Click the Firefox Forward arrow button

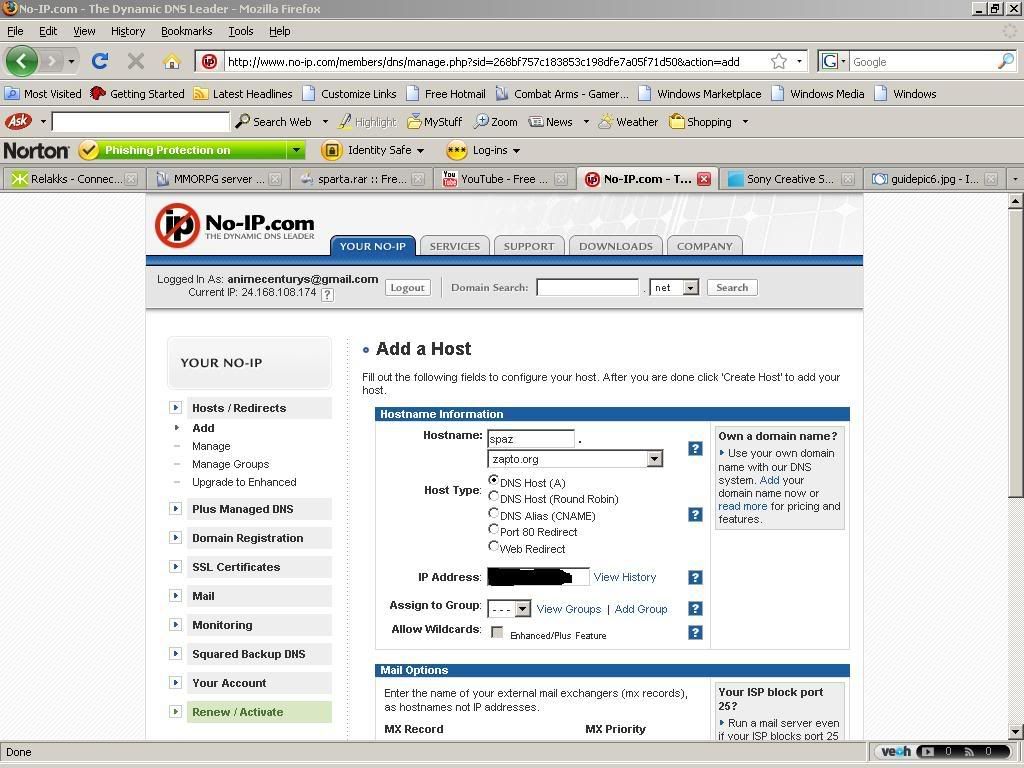point(52,61)
